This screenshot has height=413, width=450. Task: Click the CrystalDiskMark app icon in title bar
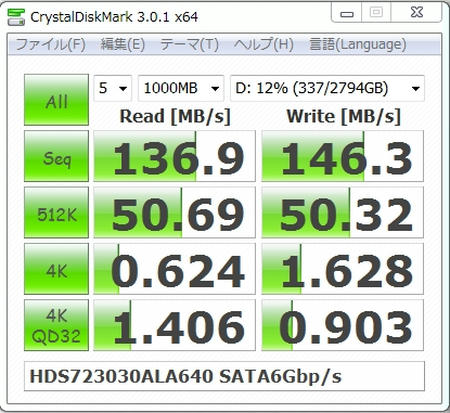click(x=16, y=17)
